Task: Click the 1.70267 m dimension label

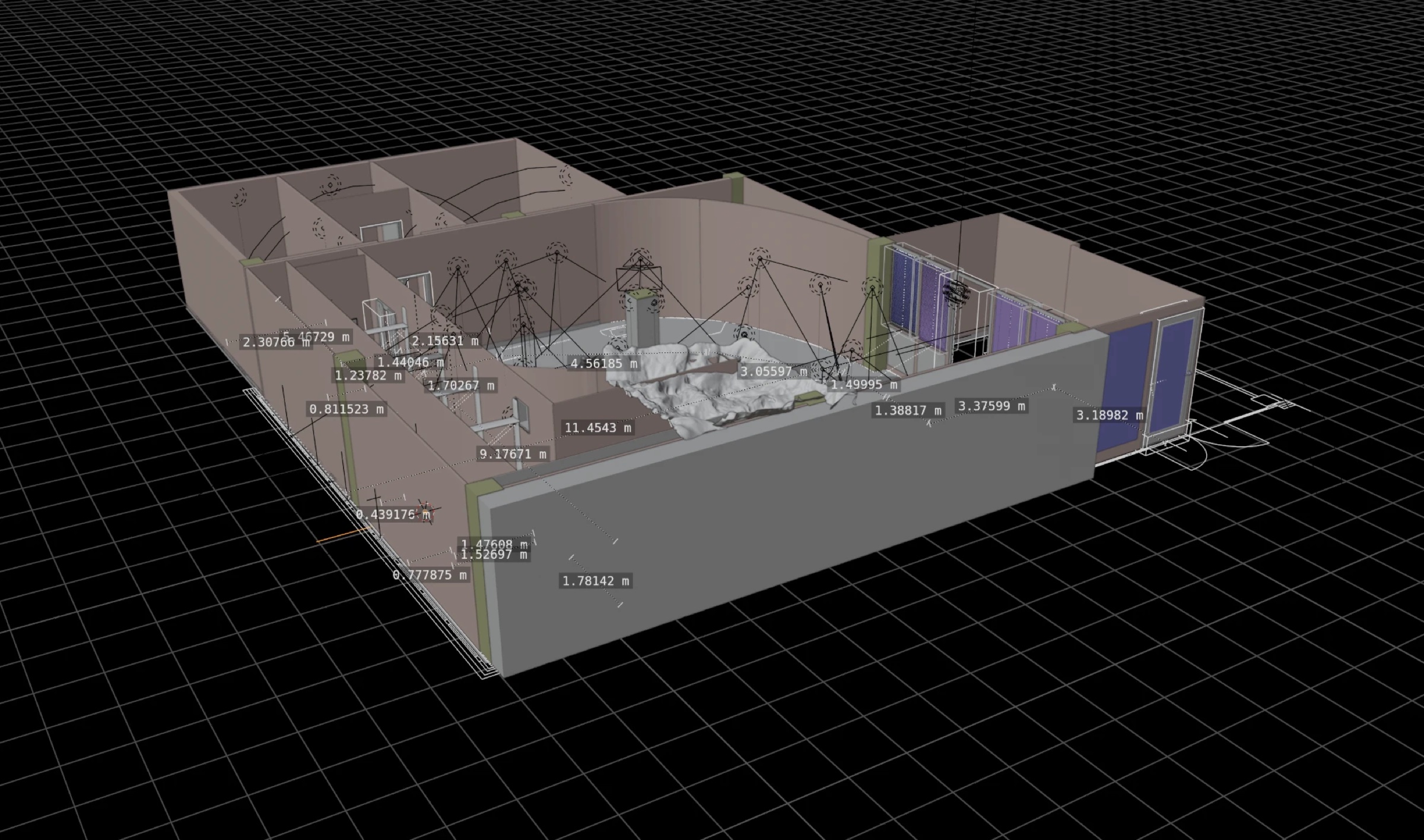Action: point(461,386)
